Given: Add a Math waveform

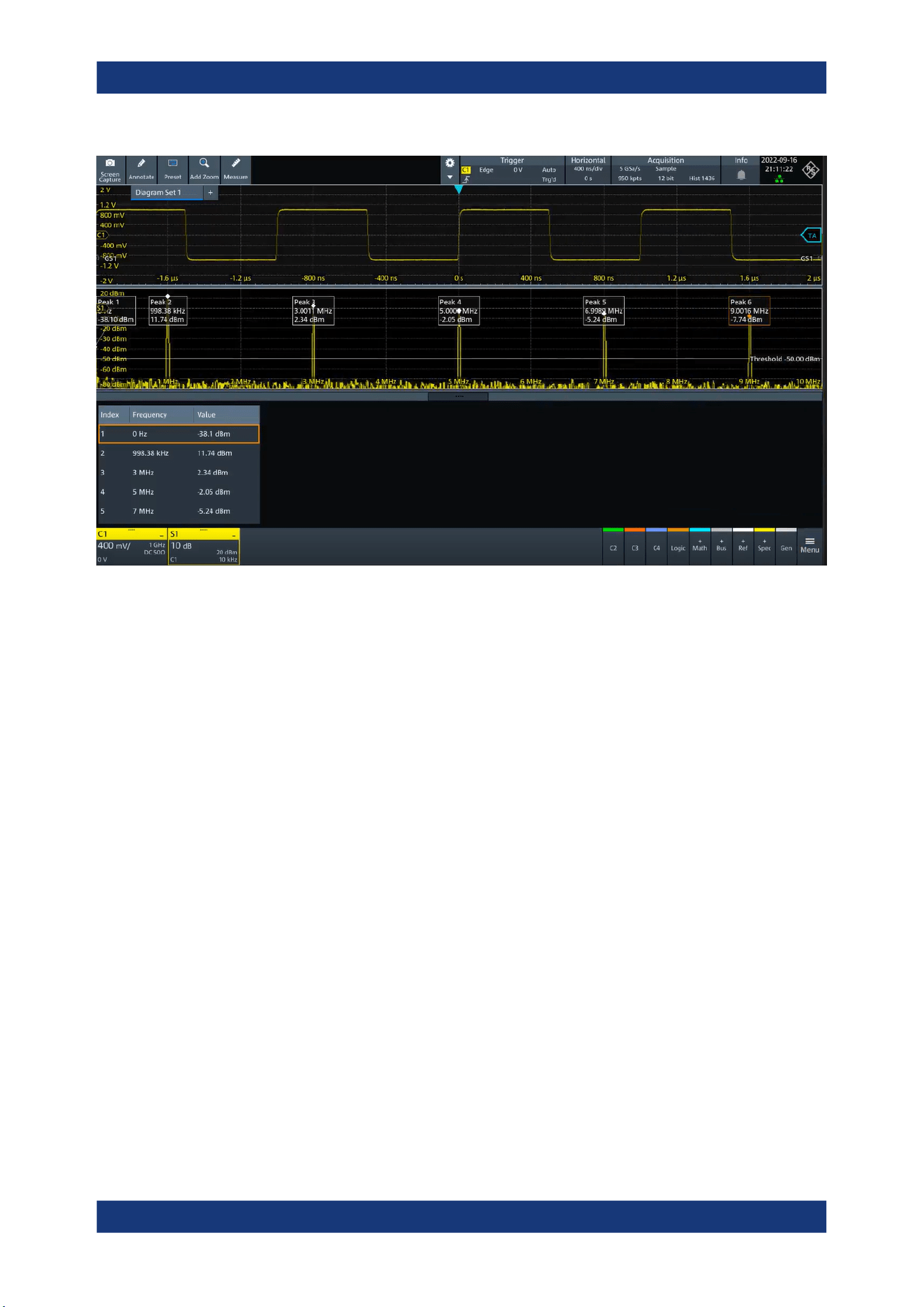Looking at the screenshot, I should click(x=700, y=547).
